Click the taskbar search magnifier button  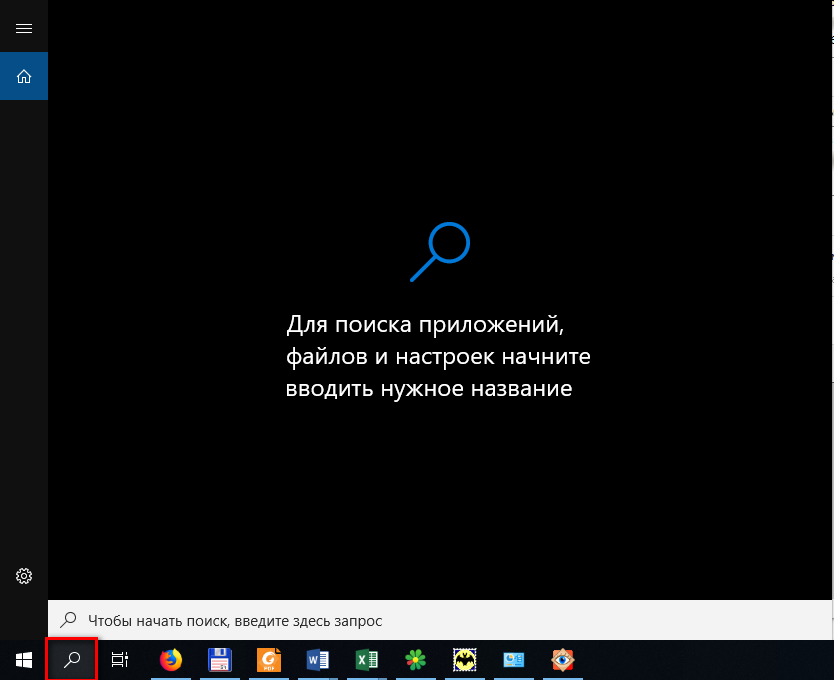pyautogui.click(x=72, y=660)
